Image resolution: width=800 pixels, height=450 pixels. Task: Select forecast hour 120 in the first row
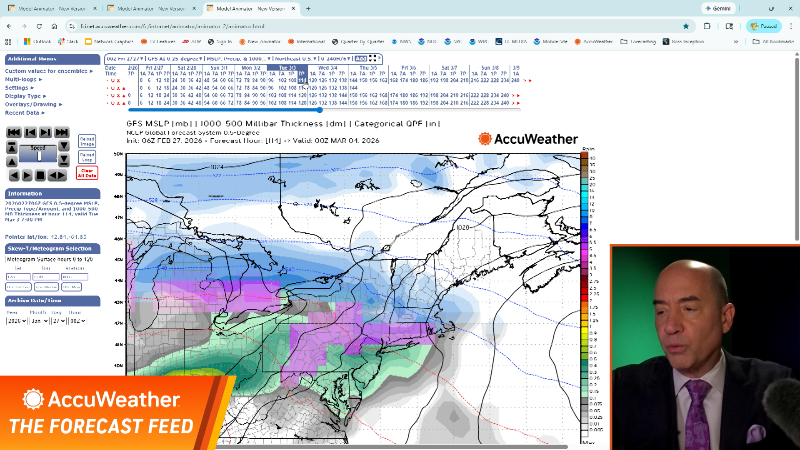310,79
